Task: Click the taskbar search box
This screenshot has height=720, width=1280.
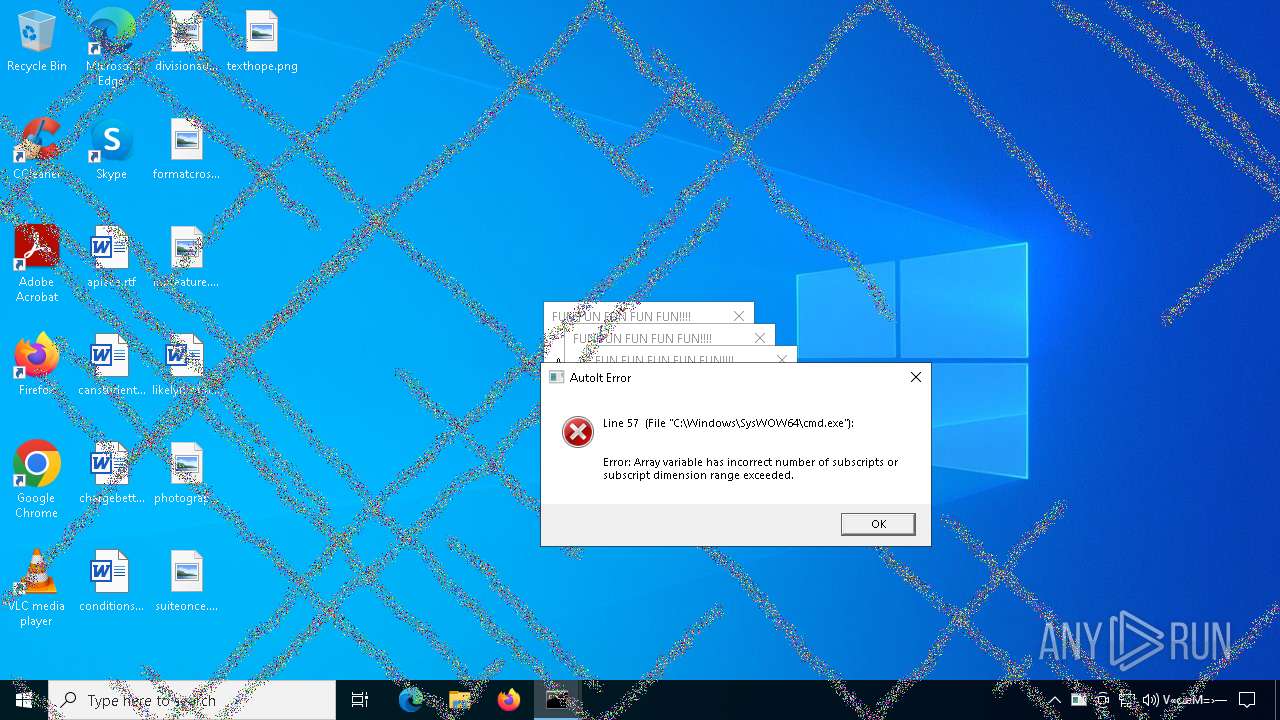Action: pos(192,700)
